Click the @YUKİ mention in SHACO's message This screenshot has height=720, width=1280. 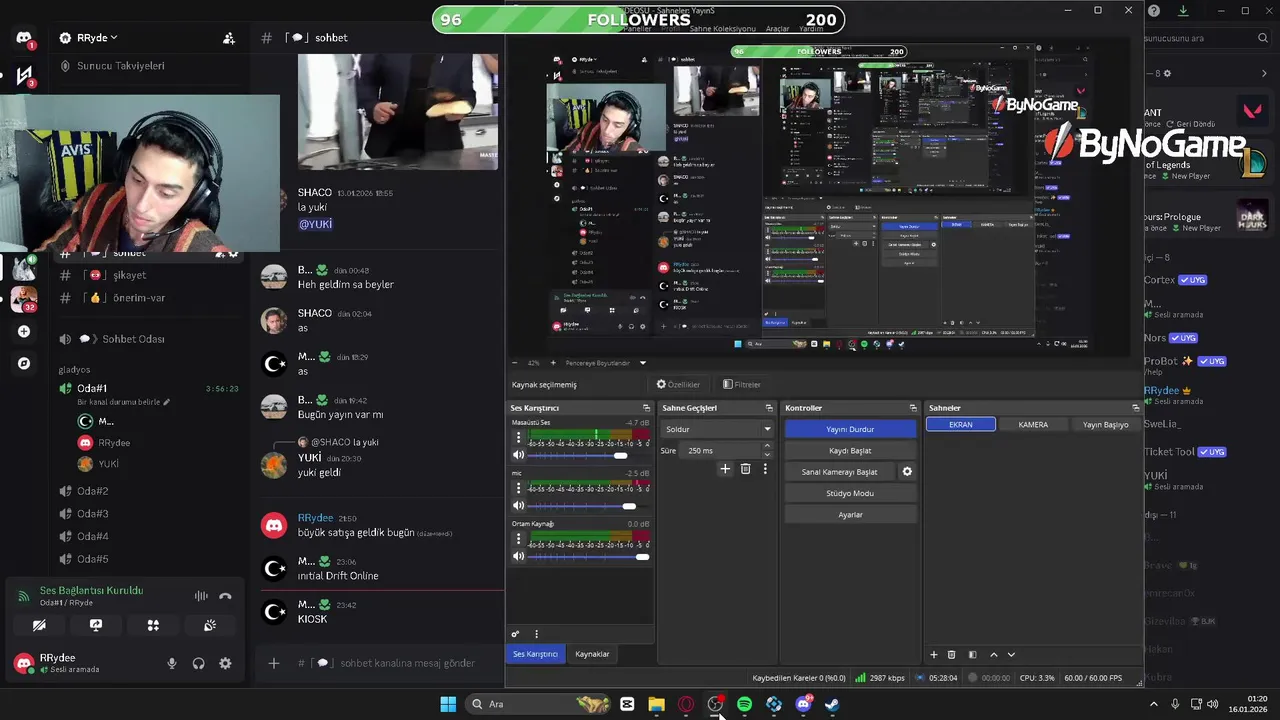(315, 224)
